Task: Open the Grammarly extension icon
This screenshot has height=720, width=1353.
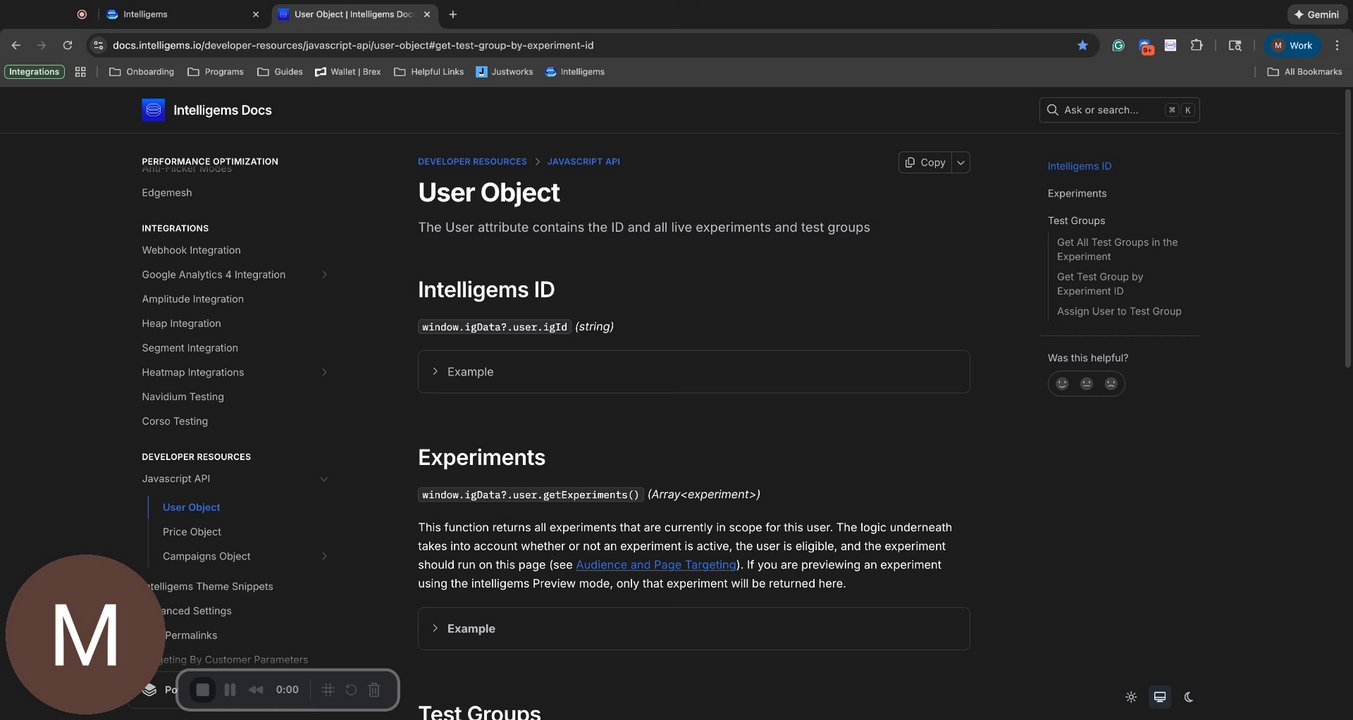Action: click(1118, 45)
